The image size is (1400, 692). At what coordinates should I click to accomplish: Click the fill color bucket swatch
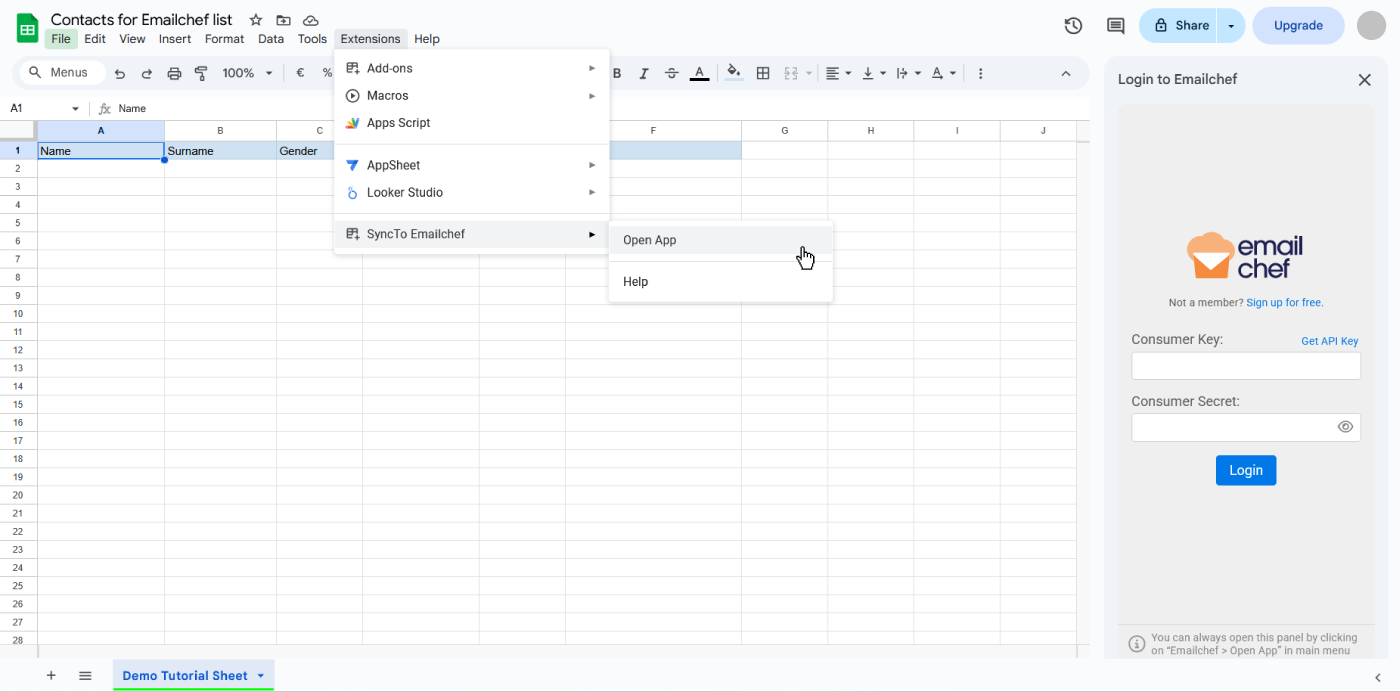click(x=734, y=73)
